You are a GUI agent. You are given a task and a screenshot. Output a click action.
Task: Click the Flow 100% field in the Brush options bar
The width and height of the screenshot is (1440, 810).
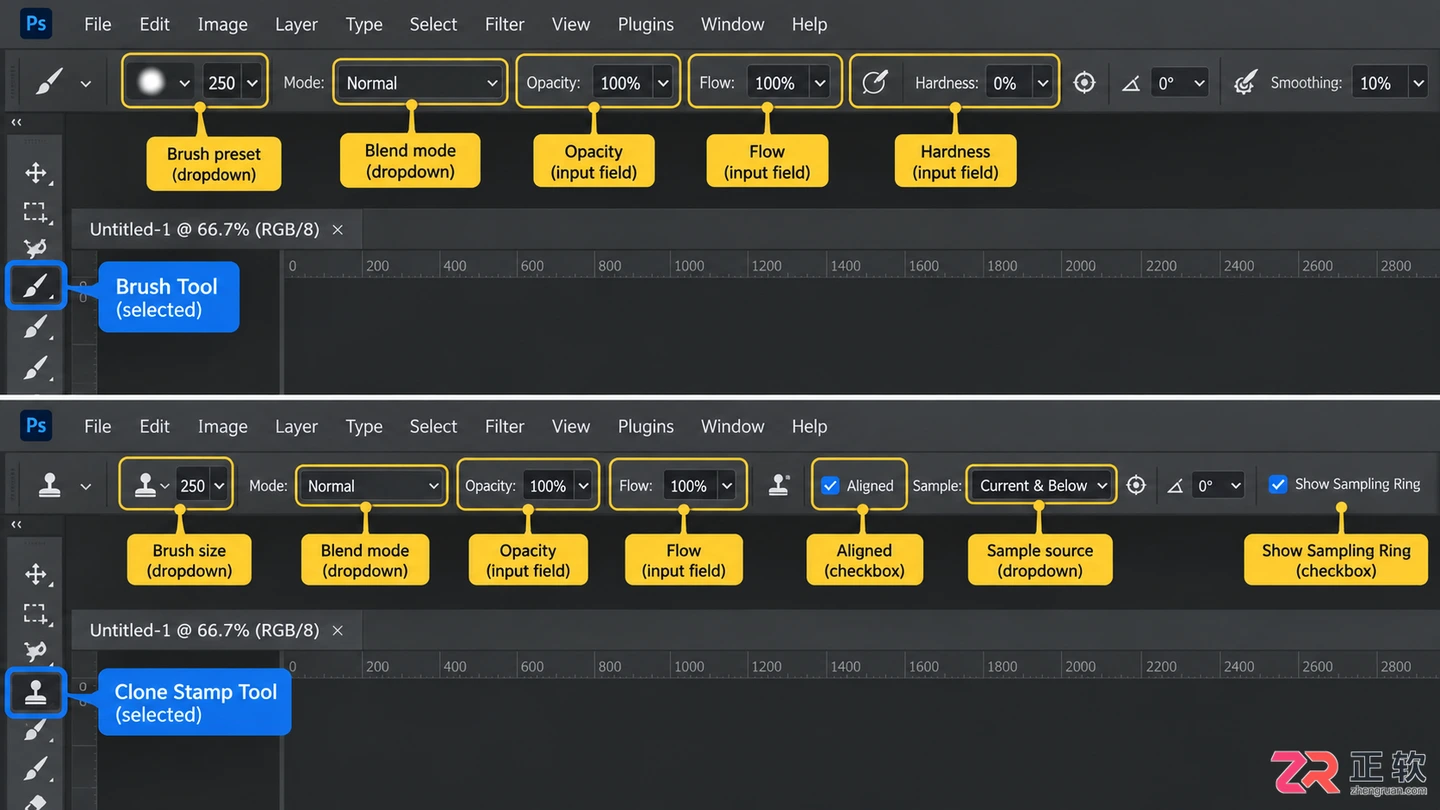tap(775, 83)
